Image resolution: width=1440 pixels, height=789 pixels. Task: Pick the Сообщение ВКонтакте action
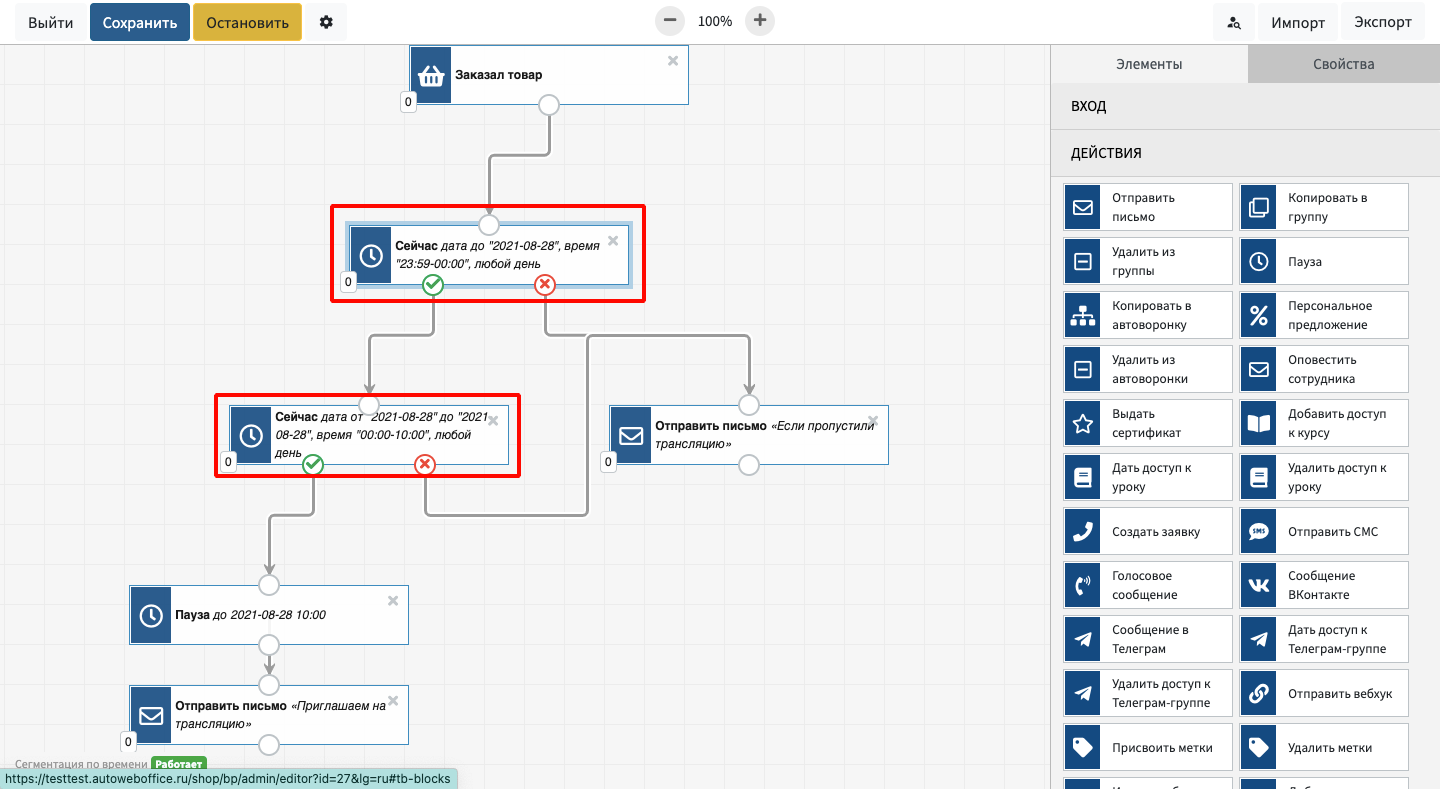point(1323,586)
